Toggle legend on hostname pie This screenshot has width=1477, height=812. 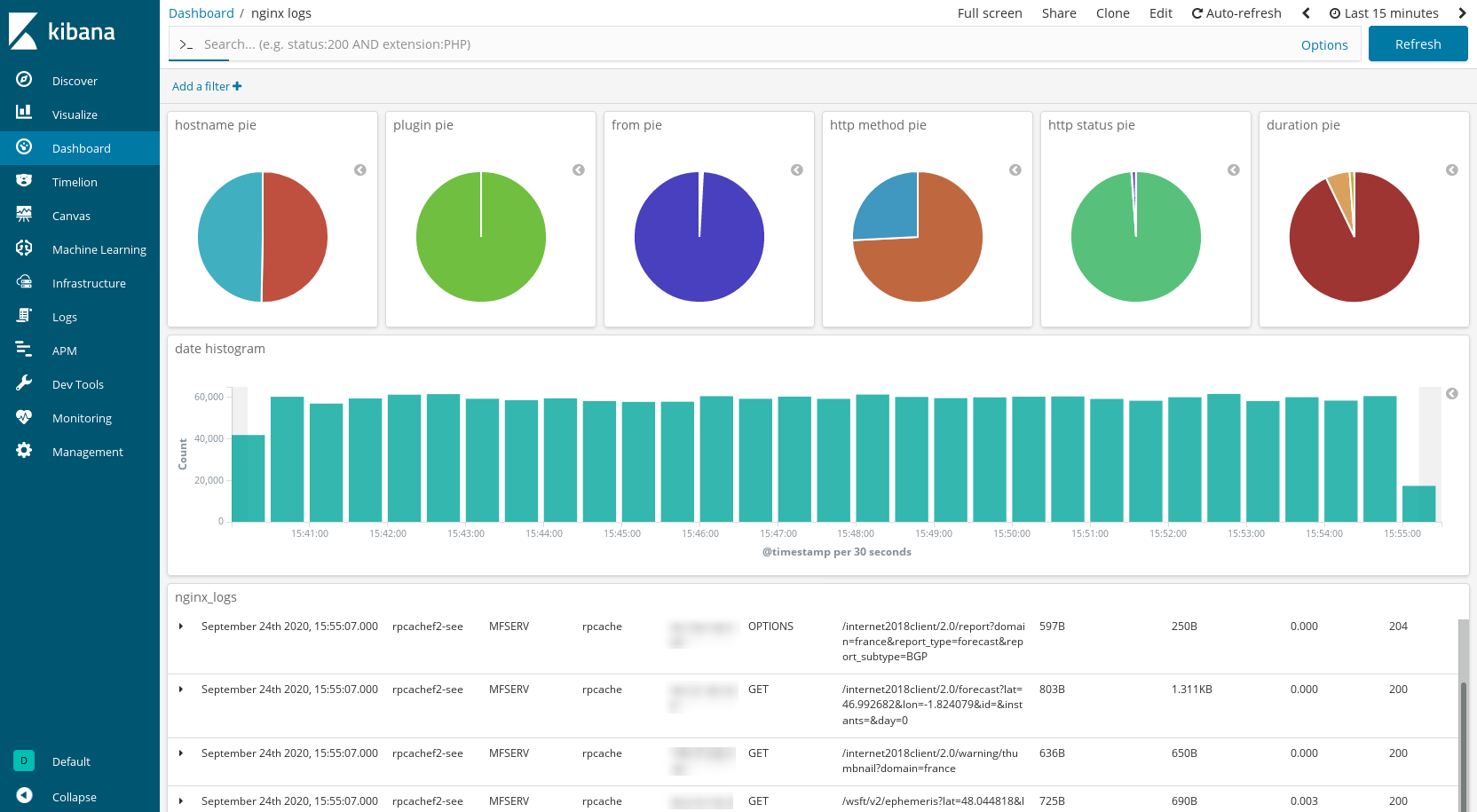coord(360,170)
